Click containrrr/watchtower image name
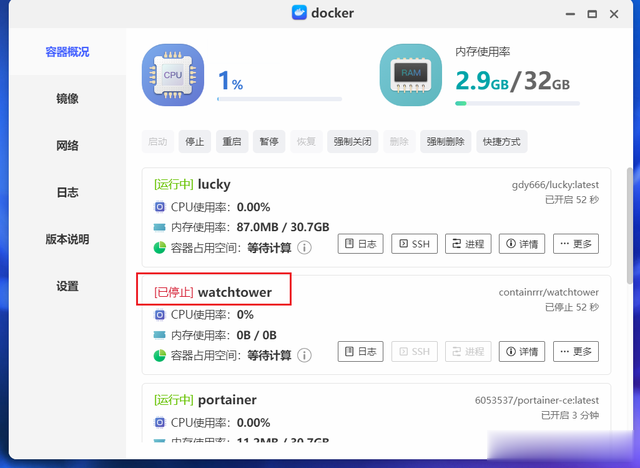The height and width of the screenshot is (468, 640). (x=549, y=293)
